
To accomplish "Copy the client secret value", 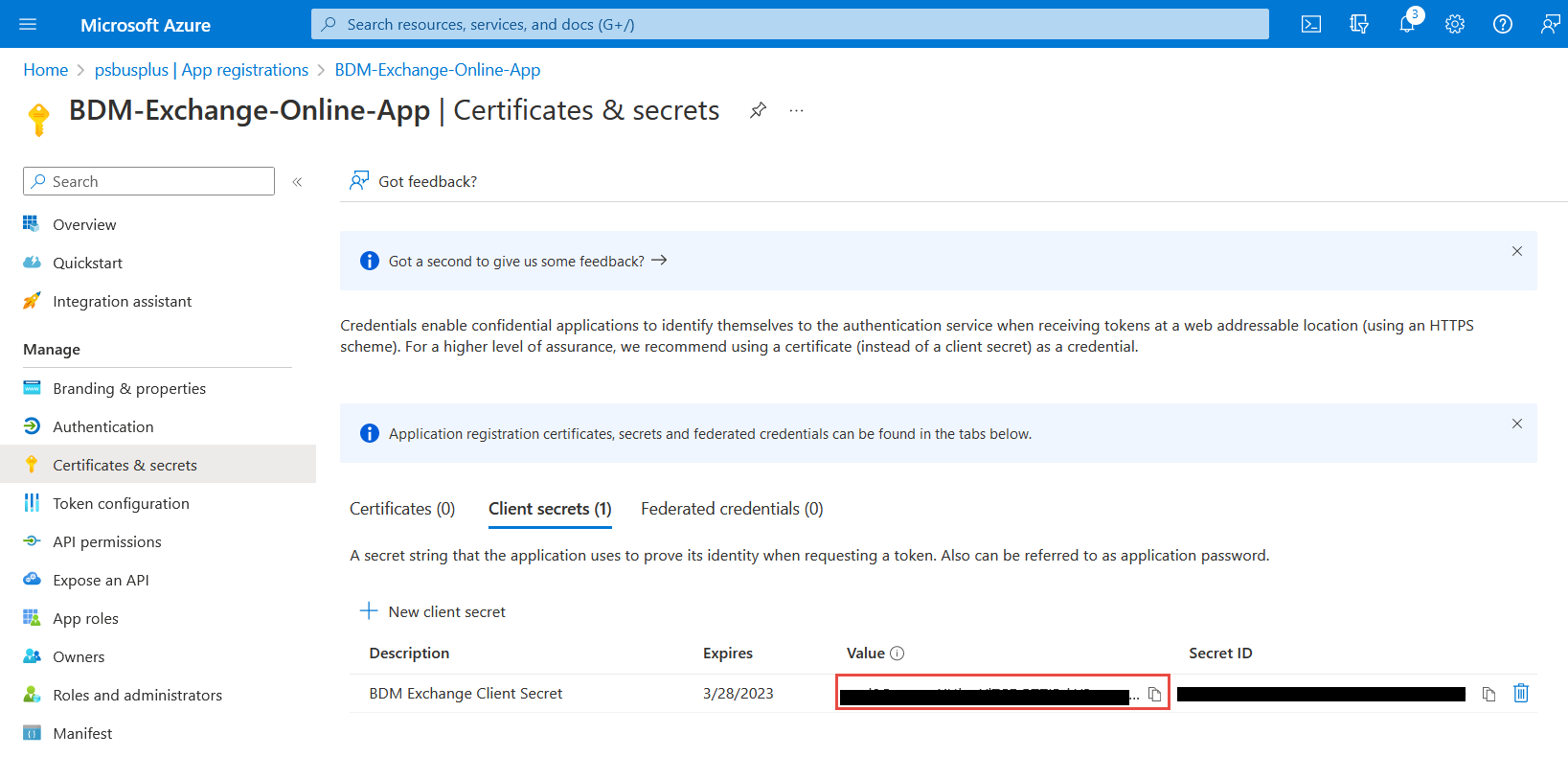I will [x=1154, y=695].
